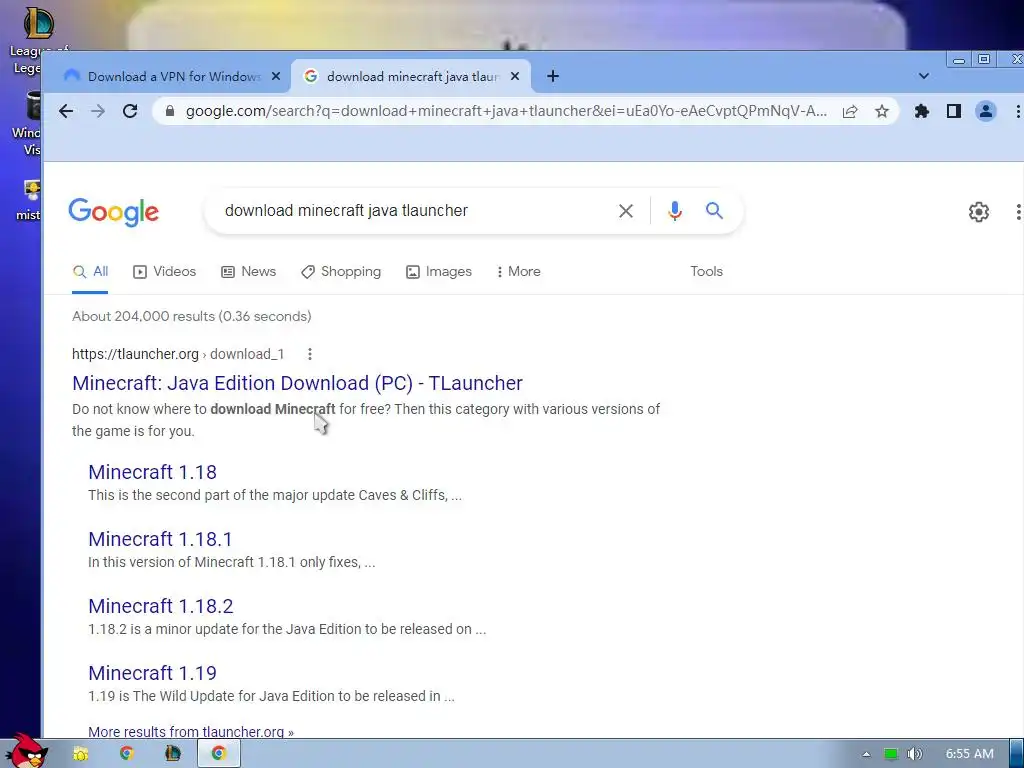This screenshot has width=1024, height=768.
Task: View site info via the padlock icon
Action: [170, 111]
